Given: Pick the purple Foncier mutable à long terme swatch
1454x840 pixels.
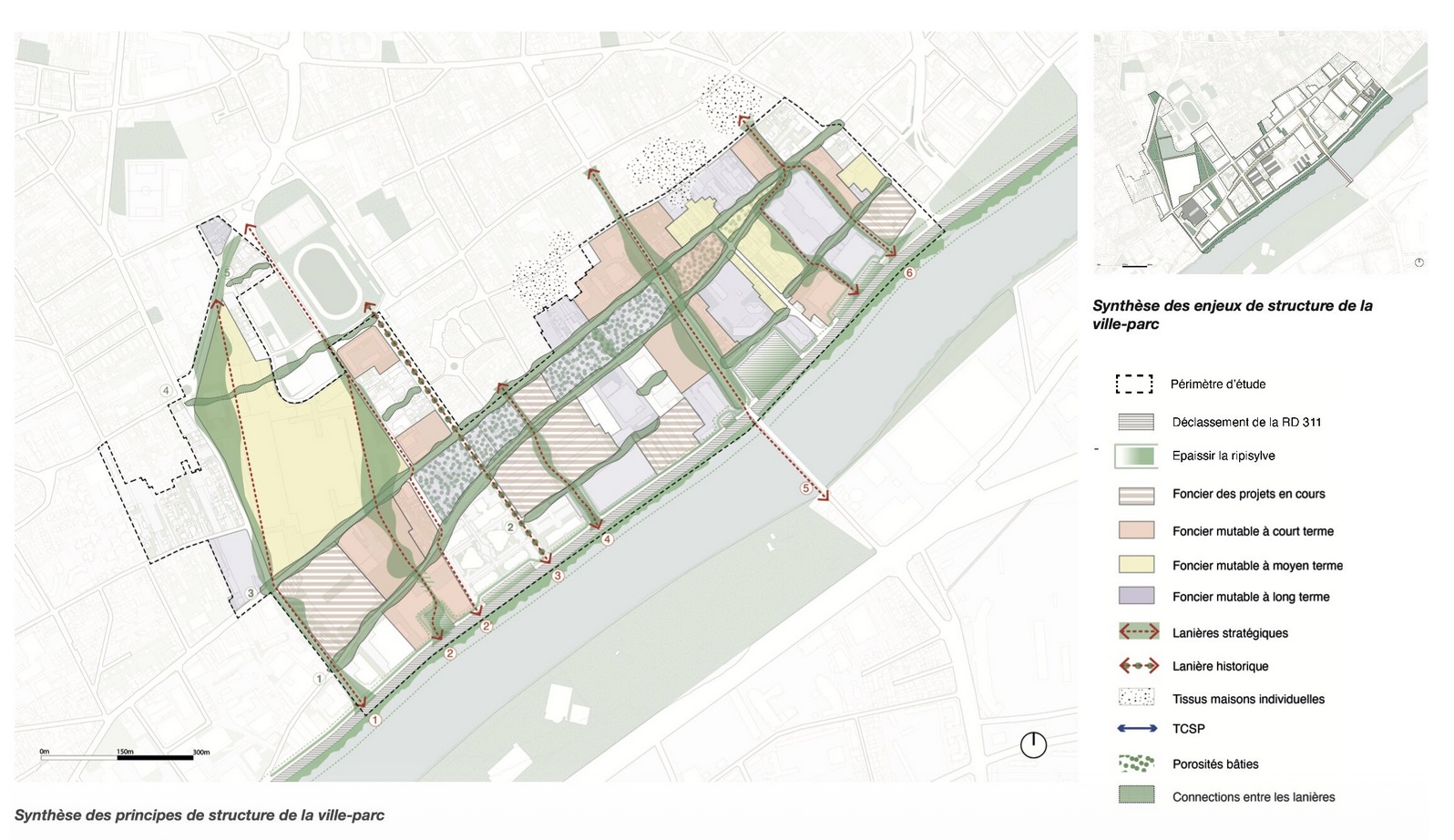Looking at the screenshot, I should click(x=1136, y=596).
